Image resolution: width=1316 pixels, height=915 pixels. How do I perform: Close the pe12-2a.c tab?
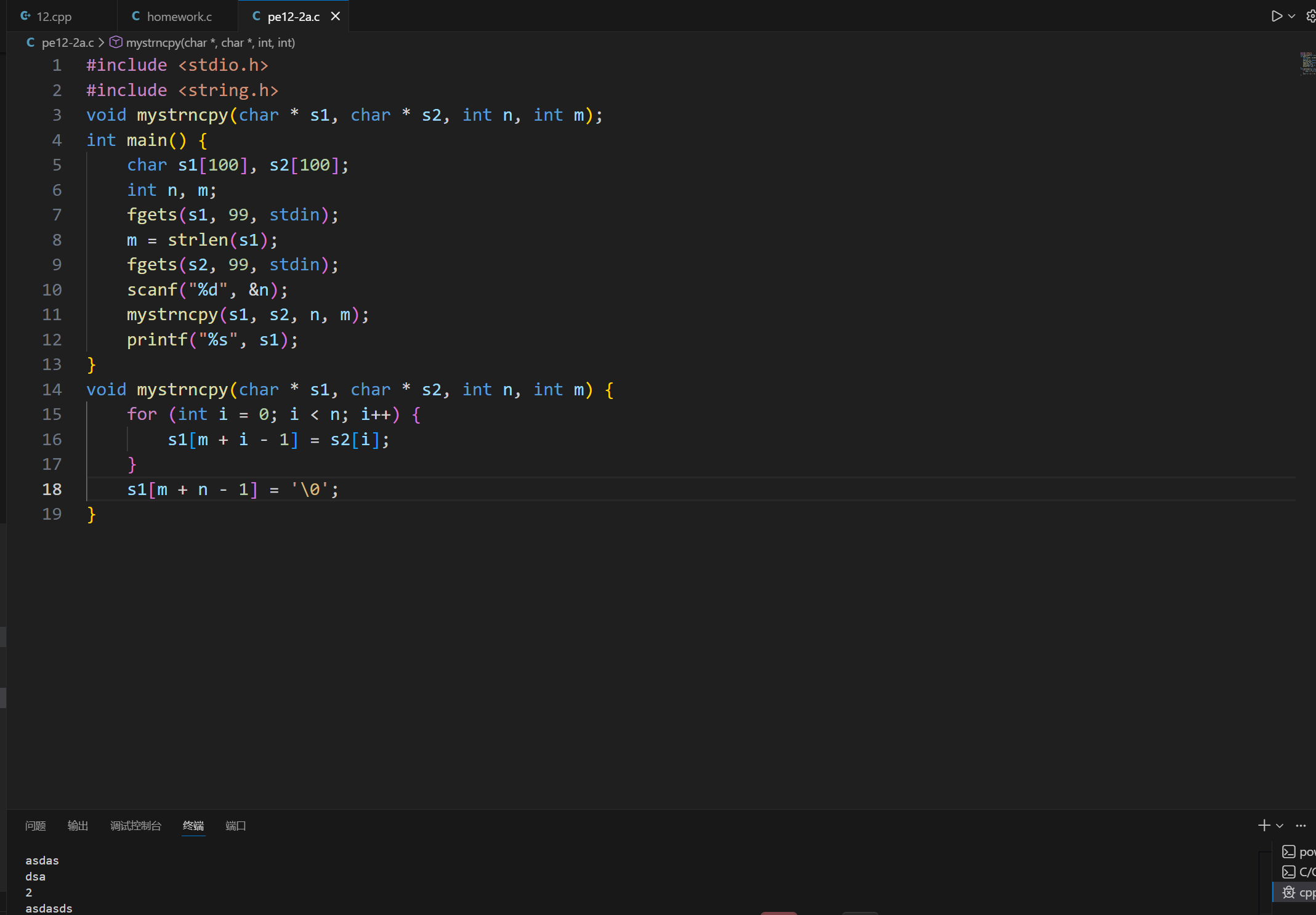(x=336, y=17)
